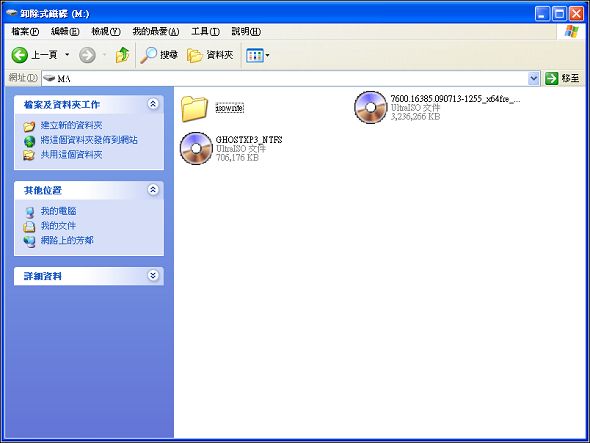Viewport: 590px width, 443px height.
Task: Click the drive icon in address bar
Action: (x=49, y=78)
